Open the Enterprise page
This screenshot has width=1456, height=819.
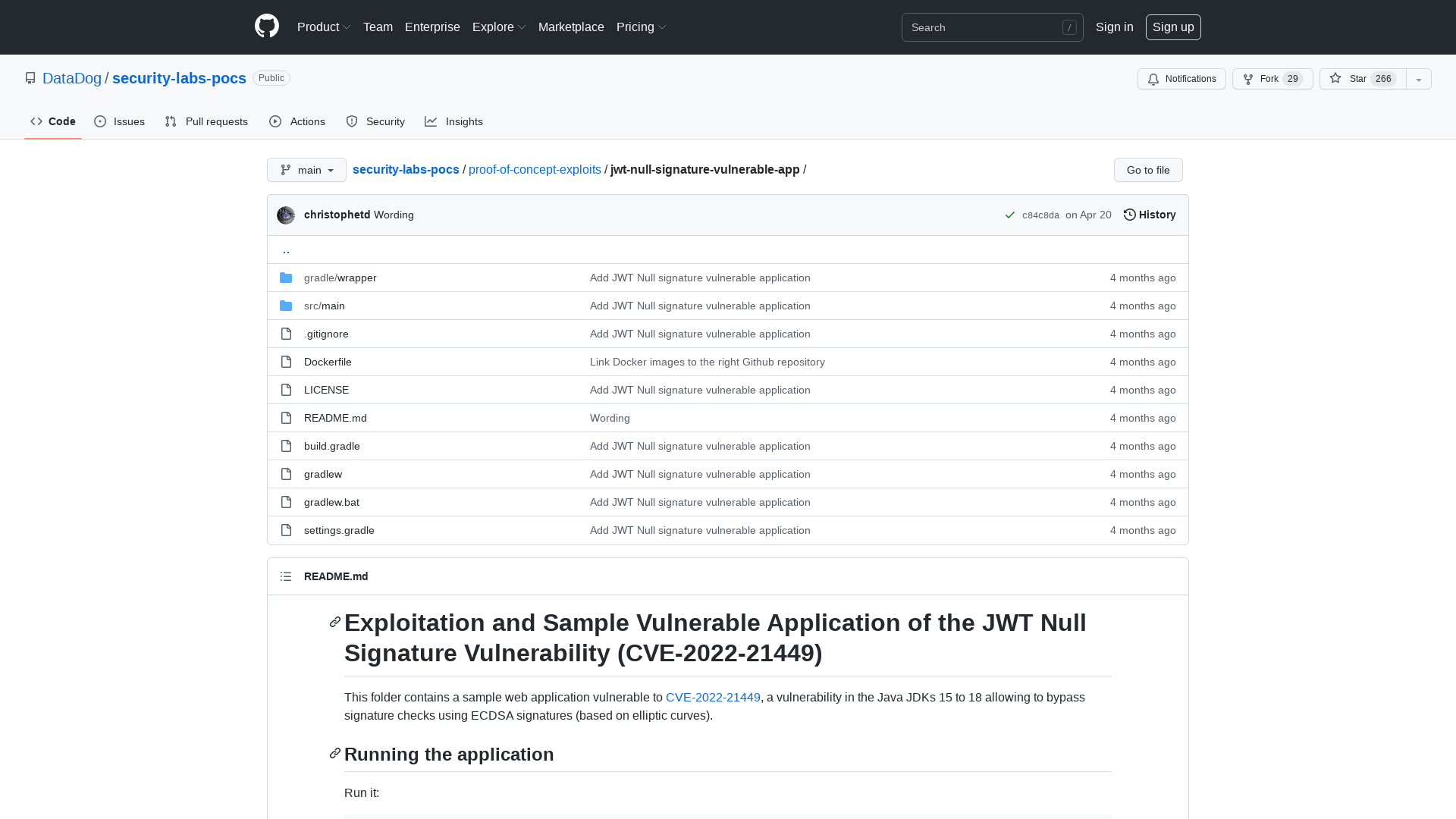[x=432, y=27]
